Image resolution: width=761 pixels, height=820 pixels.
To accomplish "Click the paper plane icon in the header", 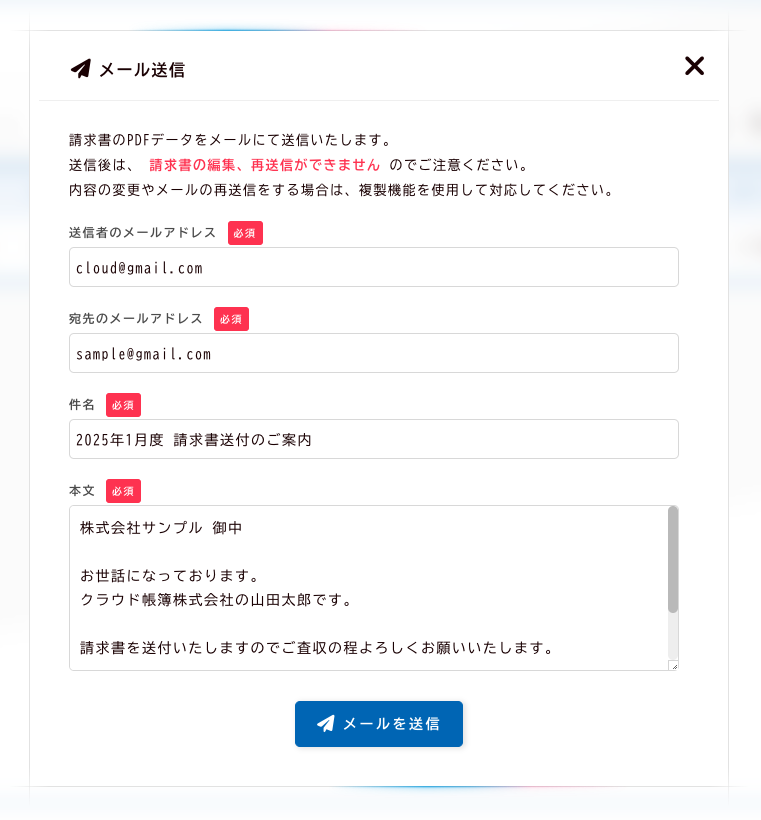I will click(81, 69).
